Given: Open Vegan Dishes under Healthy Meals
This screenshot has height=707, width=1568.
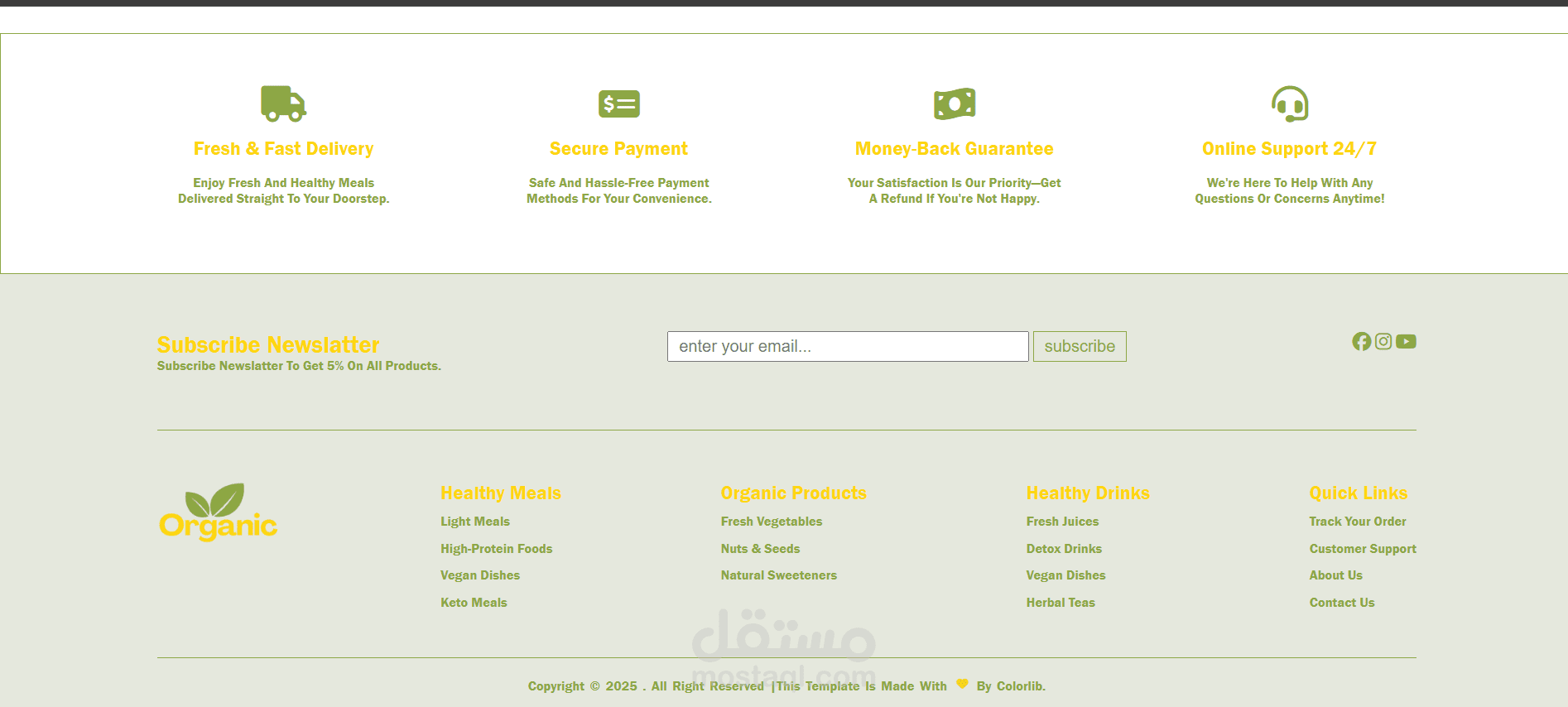Looking at the screenshot, I should tap(480, 575).
